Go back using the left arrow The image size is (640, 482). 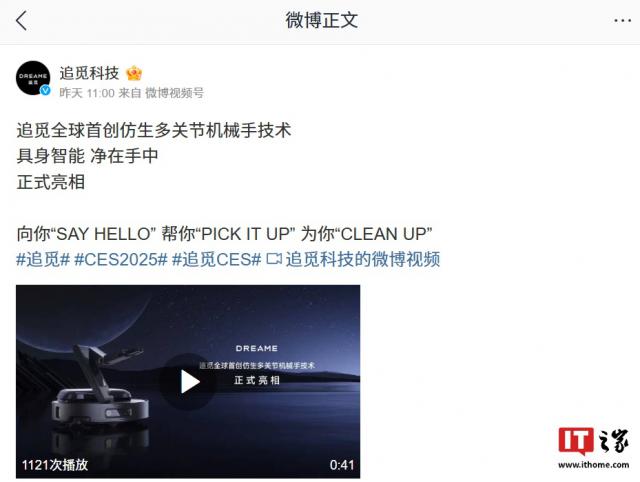[21, 20]
